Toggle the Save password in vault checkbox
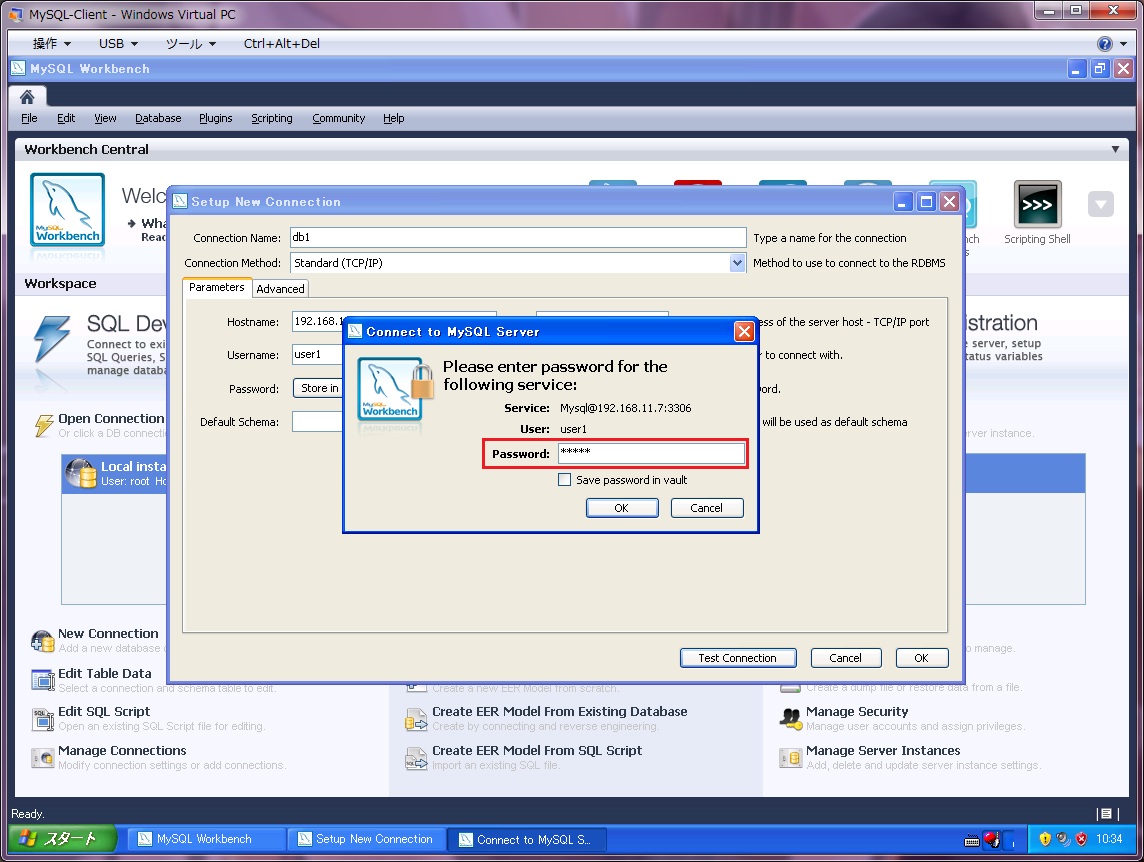This screenshot has height=862, width=1144. click(x=565, y=480)
